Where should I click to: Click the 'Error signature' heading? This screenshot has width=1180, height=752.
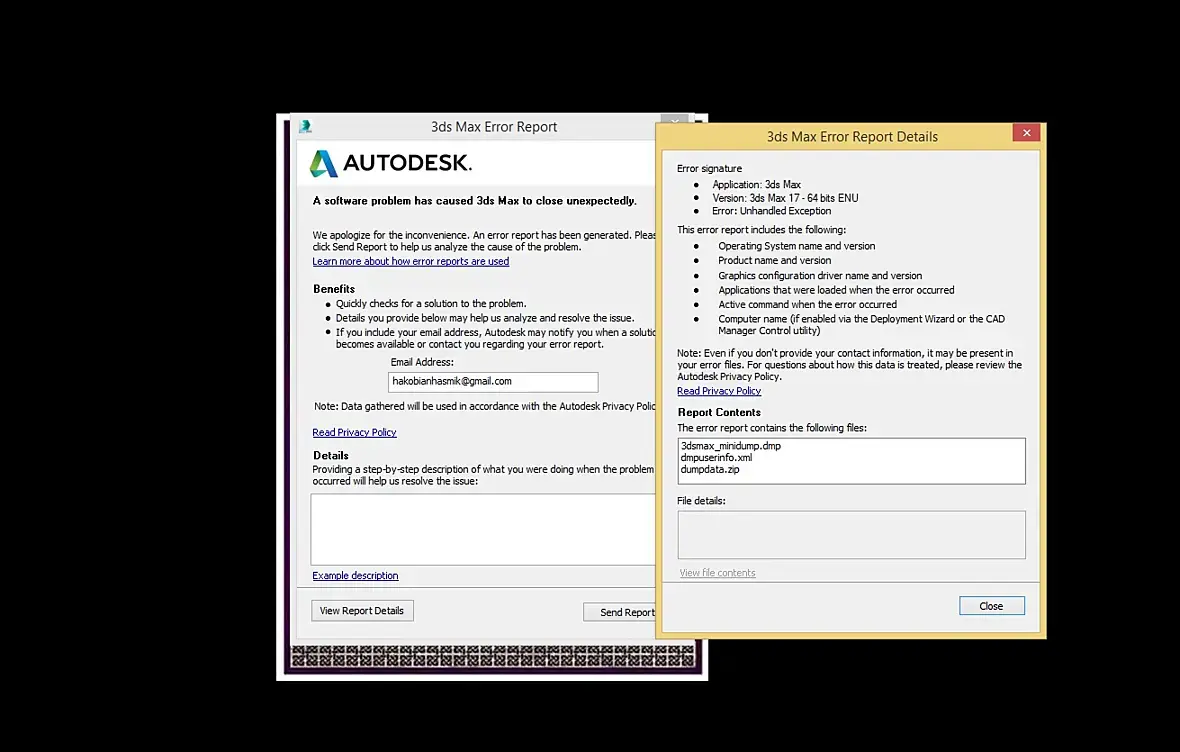(709, 169)
